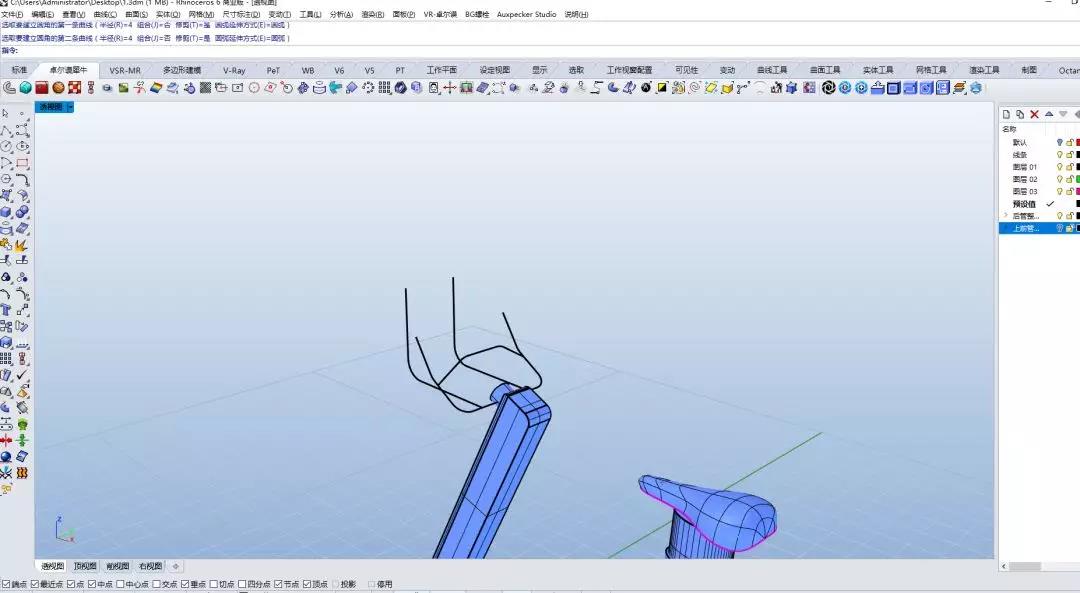Move layer down with gray triangle icon

click(1063, 114)
